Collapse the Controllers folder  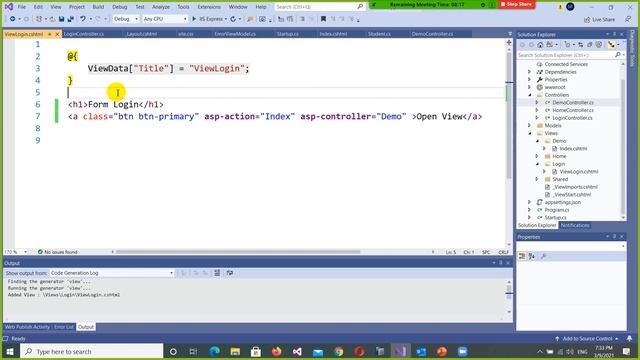530,95
